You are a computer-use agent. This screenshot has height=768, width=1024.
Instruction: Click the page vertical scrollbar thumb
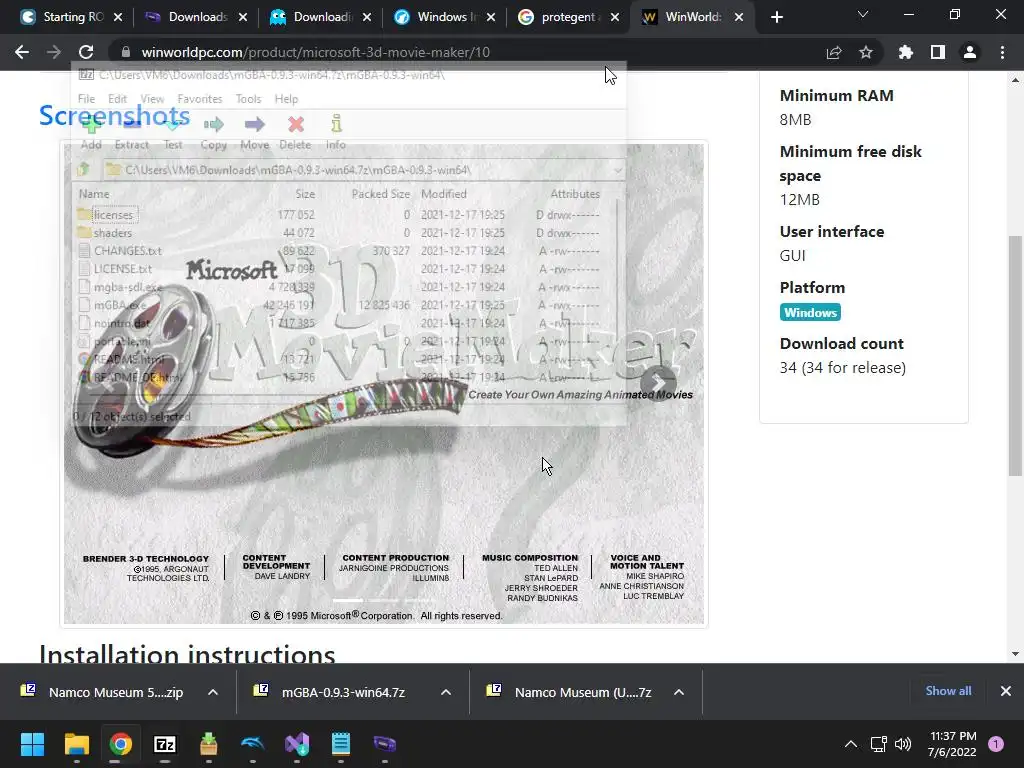[x=1015, y=356]
